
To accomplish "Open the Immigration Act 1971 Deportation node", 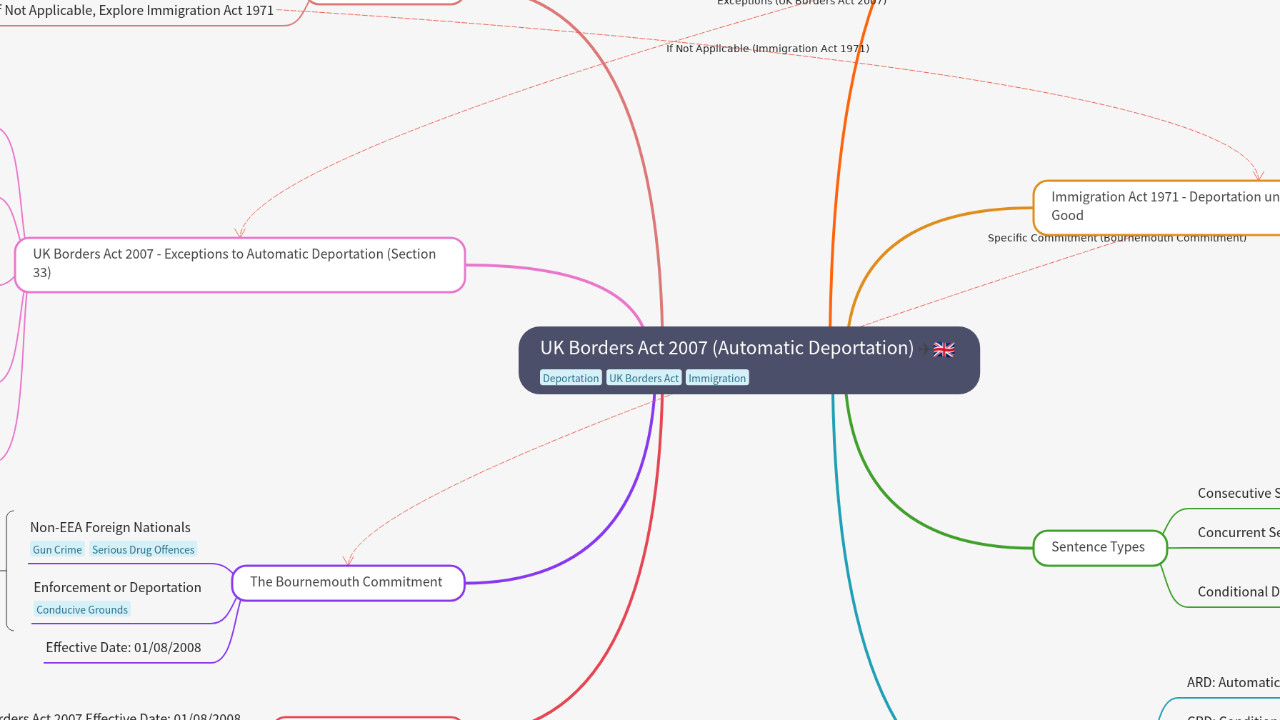I will tap(1157, 207).
